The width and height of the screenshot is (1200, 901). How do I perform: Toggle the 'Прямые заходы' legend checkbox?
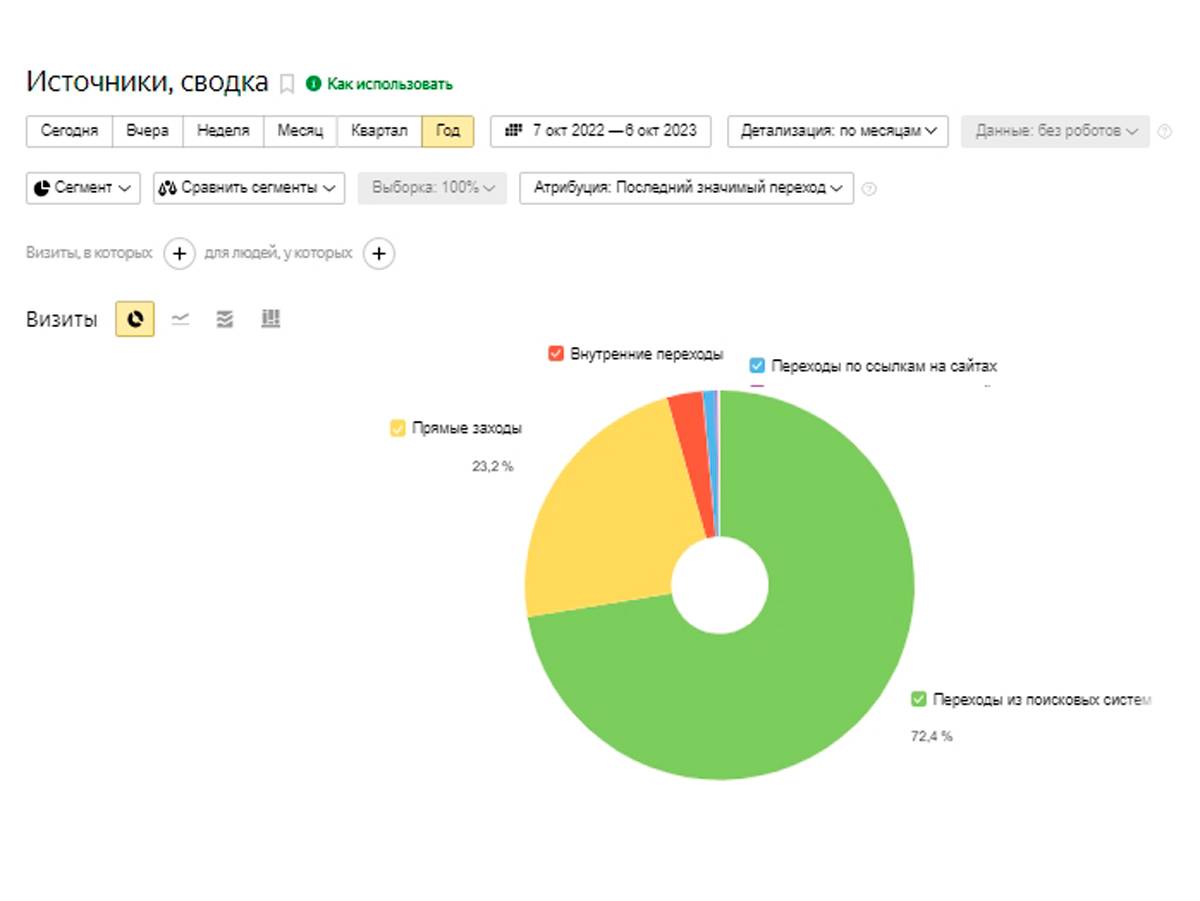click(x=398, y=429)
